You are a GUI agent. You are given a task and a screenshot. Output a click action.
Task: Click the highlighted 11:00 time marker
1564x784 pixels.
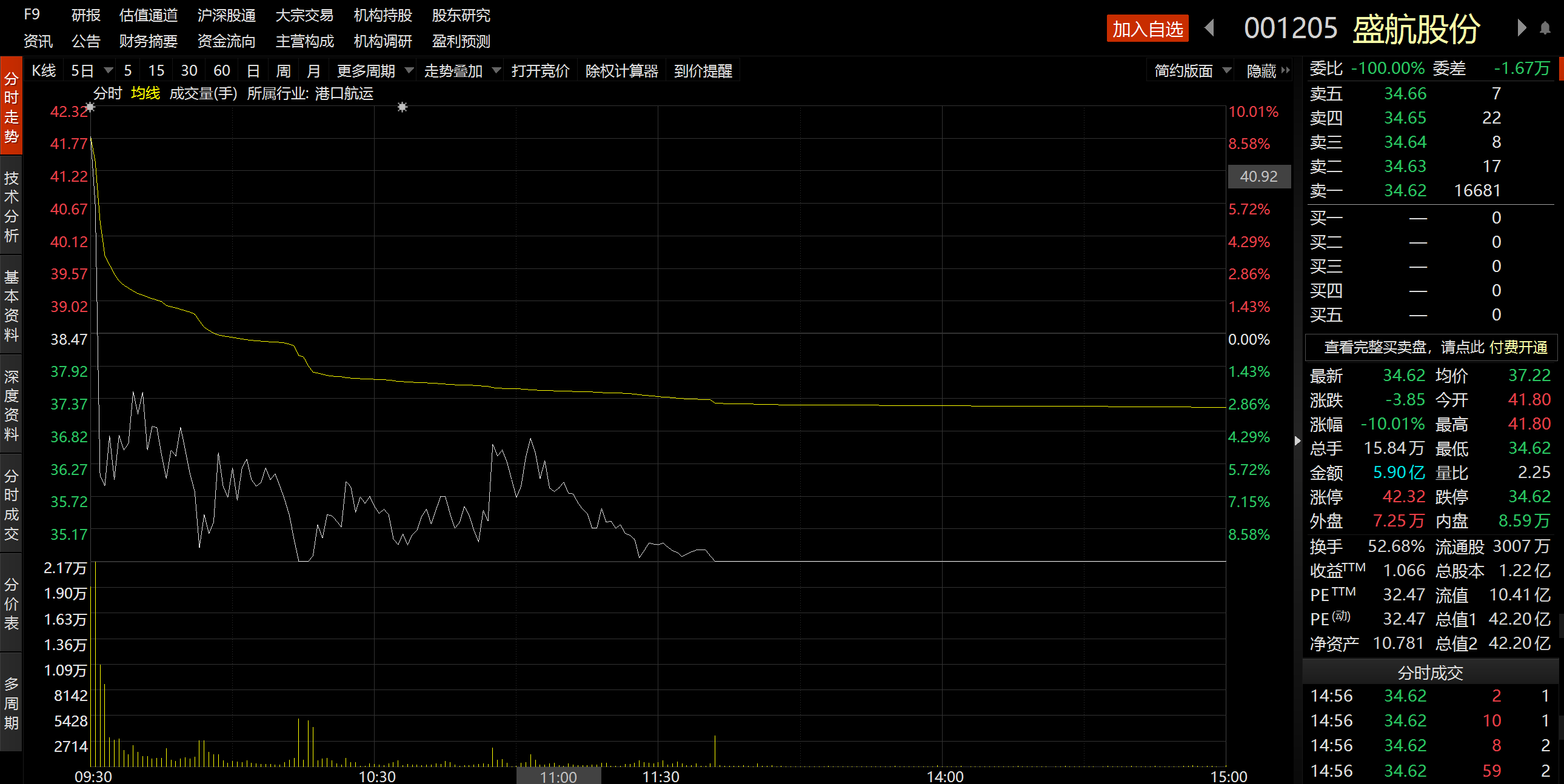(558, 776)
